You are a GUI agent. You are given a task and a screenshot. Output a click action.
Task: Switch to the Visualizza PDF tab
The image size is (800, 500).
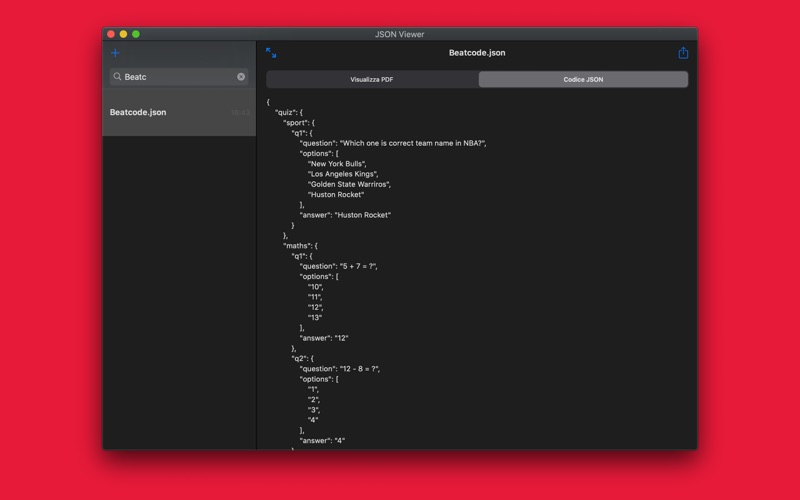[372, 80]
